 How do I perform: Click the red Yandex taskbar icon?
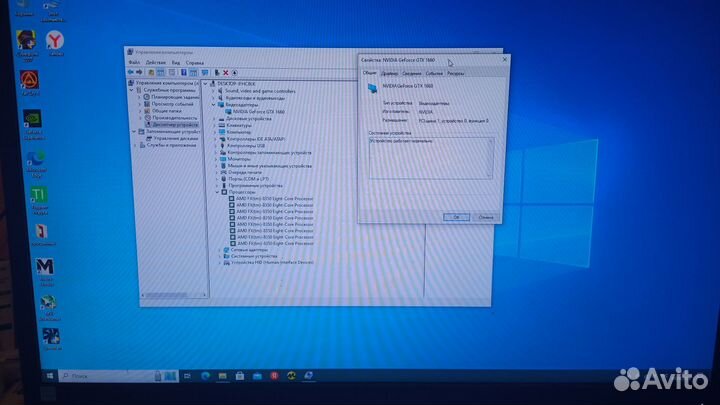(274, 376)
